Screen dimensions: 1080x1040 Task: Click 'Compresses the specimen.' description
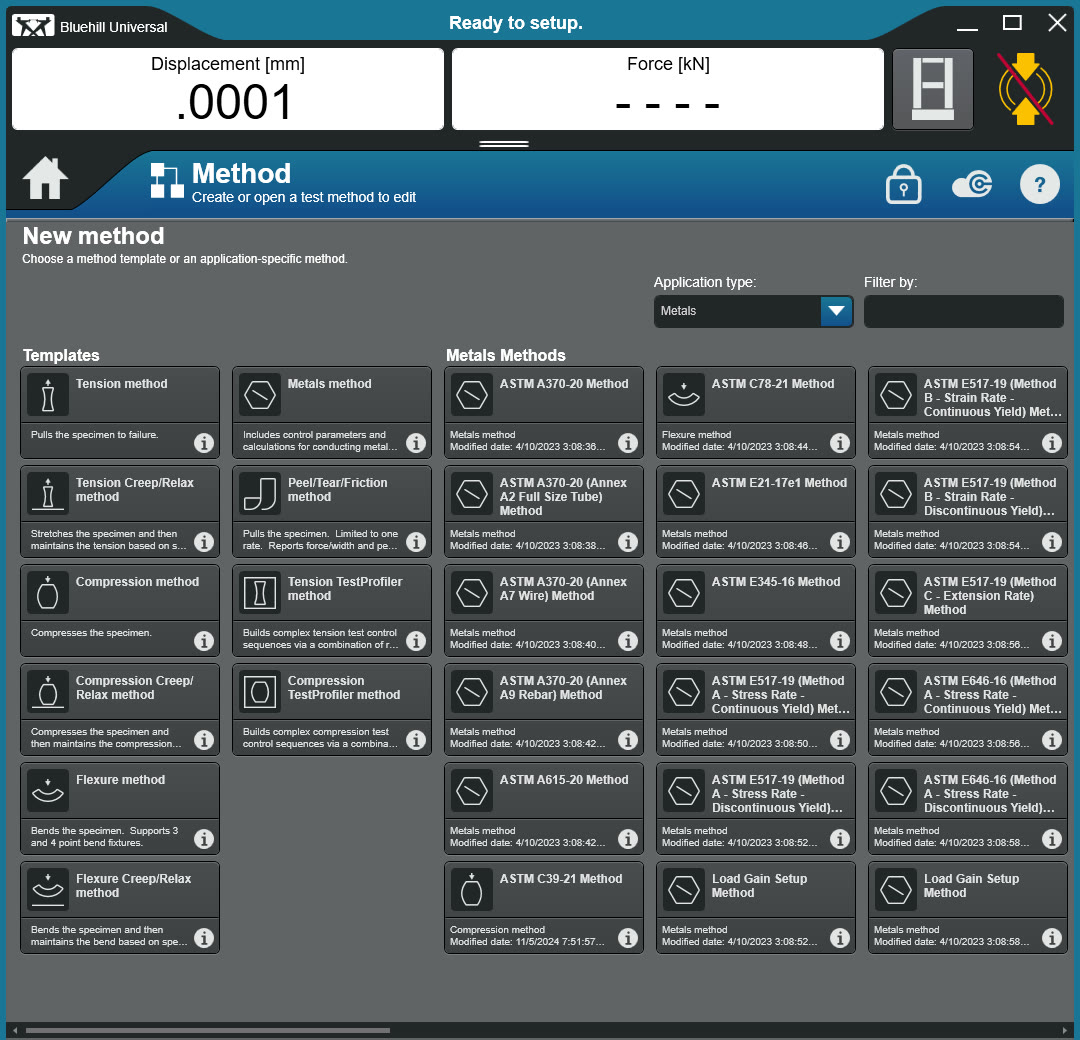click(91, 633)
